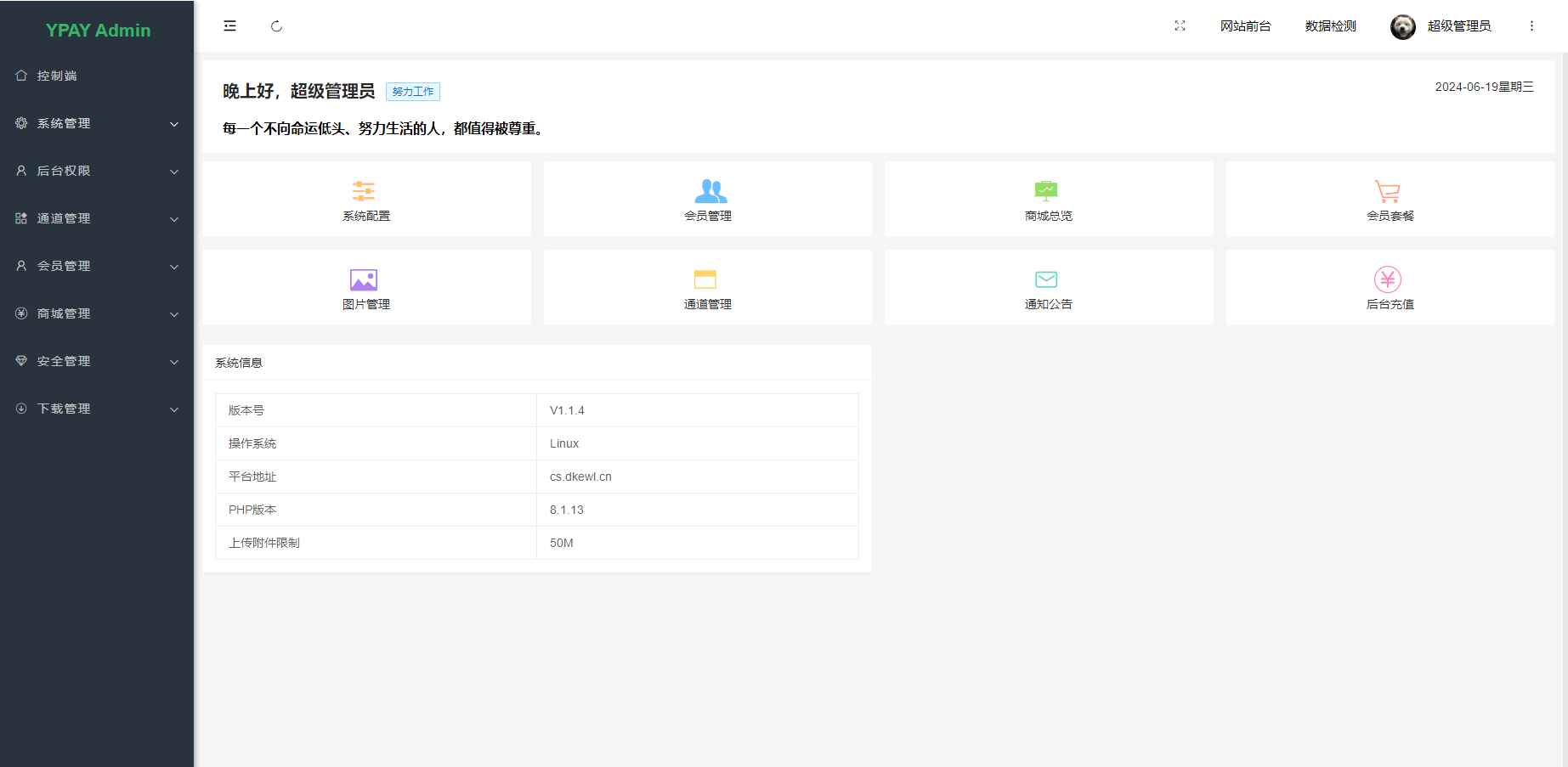Open the 会员套餐 shopping cart icon
The width and height of the screenshot is (1568, 767).
point(1387,191)
